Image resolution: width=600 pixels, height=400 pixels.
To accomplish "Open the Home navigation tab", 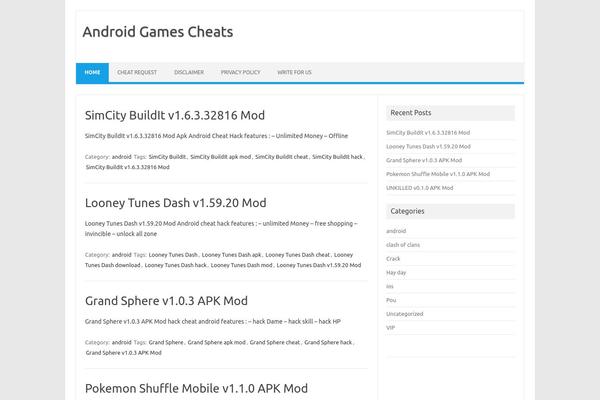I will pos(92,73).
